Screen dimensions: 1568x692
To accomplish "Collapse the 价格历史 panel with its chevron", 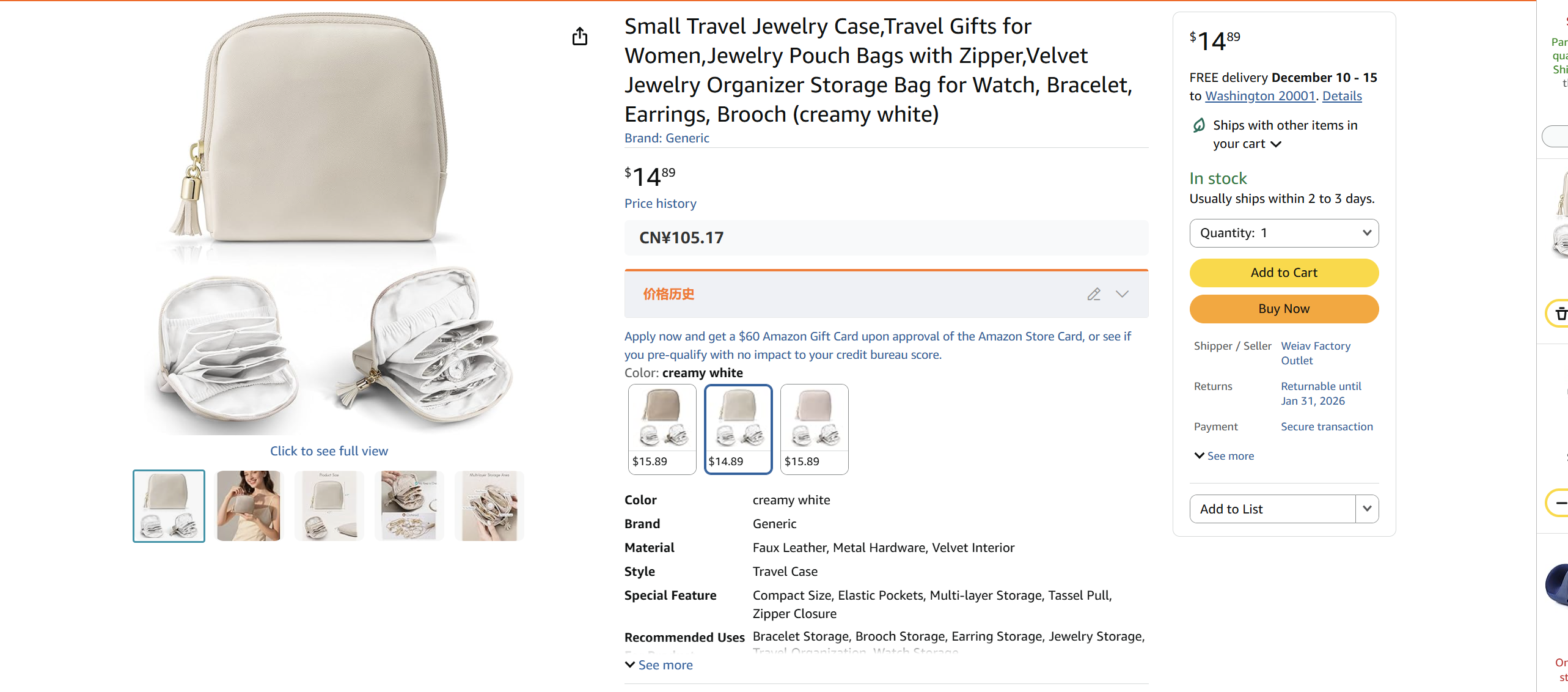I will pyautogui.click(x=1122, y=294).
